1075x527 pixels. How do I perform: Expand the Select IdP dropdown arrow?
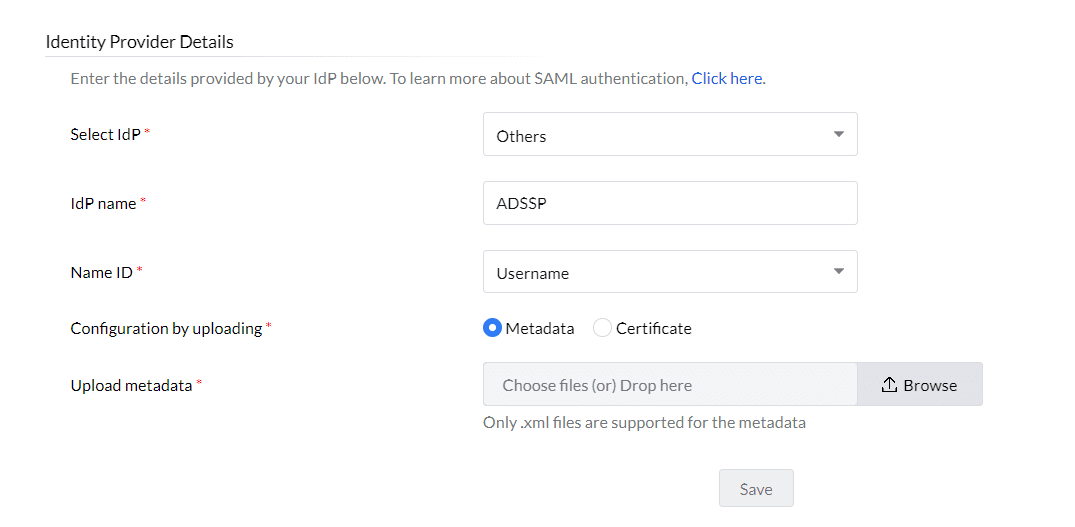tap(838, 135)
